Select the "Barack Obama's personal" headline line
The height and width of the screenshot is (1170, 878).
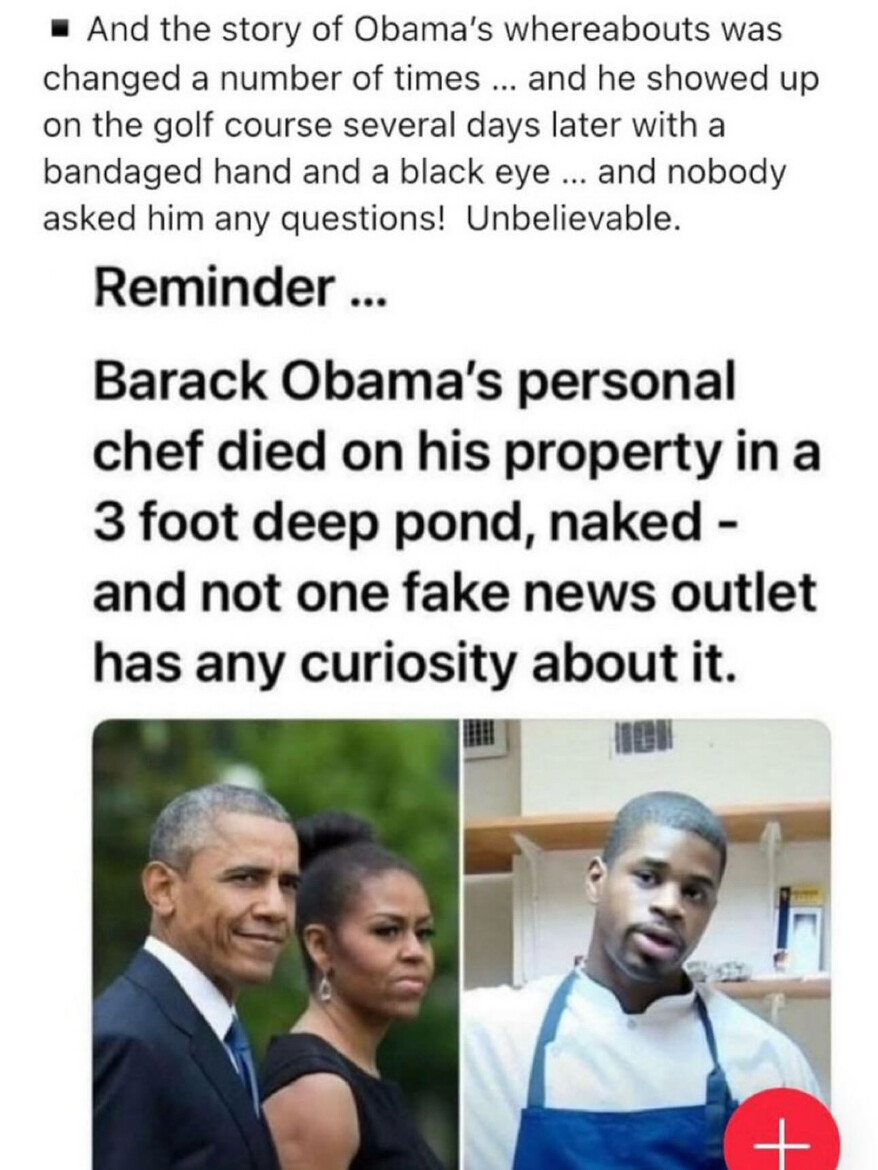414,381
